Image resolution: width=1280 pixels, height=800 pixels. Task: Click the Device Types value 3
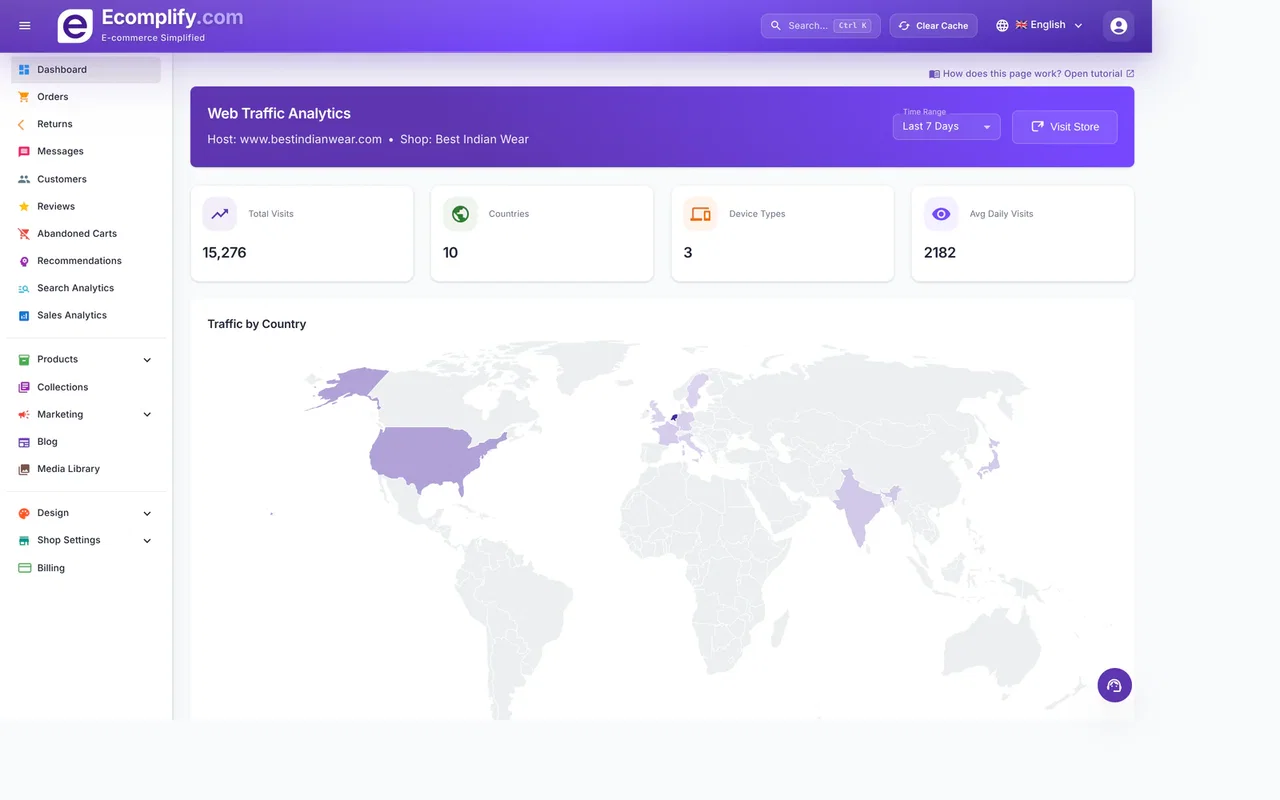688,253
